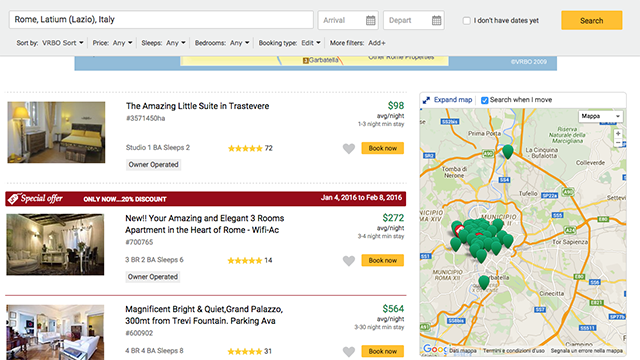Open the Grand Palazzo living room photo

55,332
